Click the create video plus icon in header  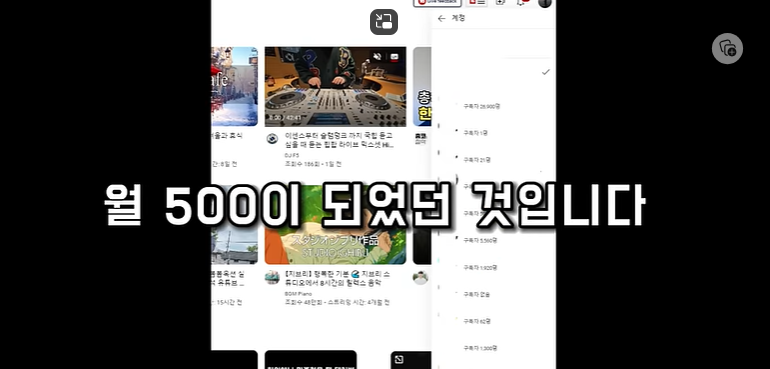tap(500, 2)
